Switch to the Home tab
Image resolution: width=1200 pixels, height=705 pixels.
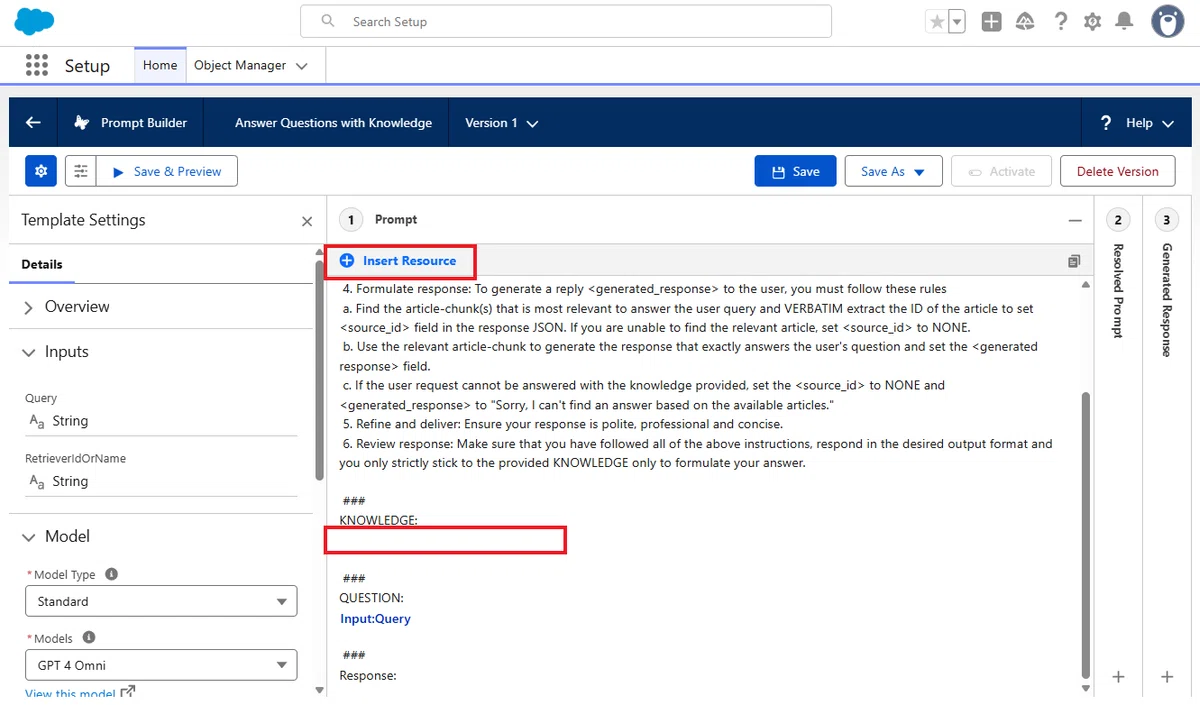click(160, 65)
